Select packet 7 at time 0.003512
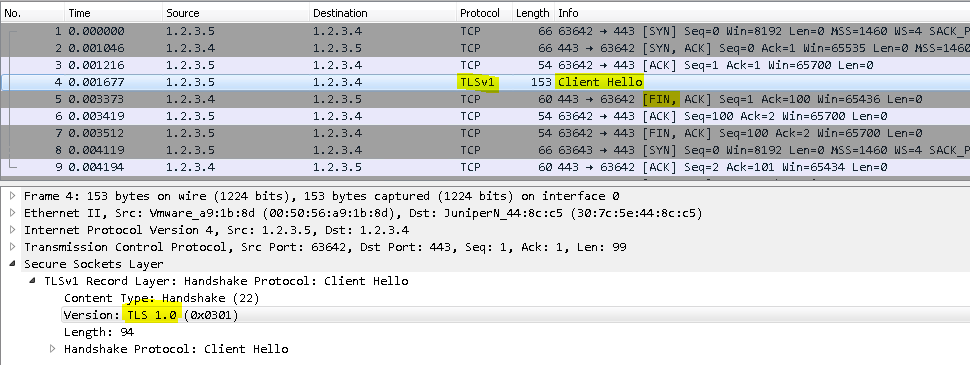The width and height of the screenshot is (970, 365). click(485, 133)
